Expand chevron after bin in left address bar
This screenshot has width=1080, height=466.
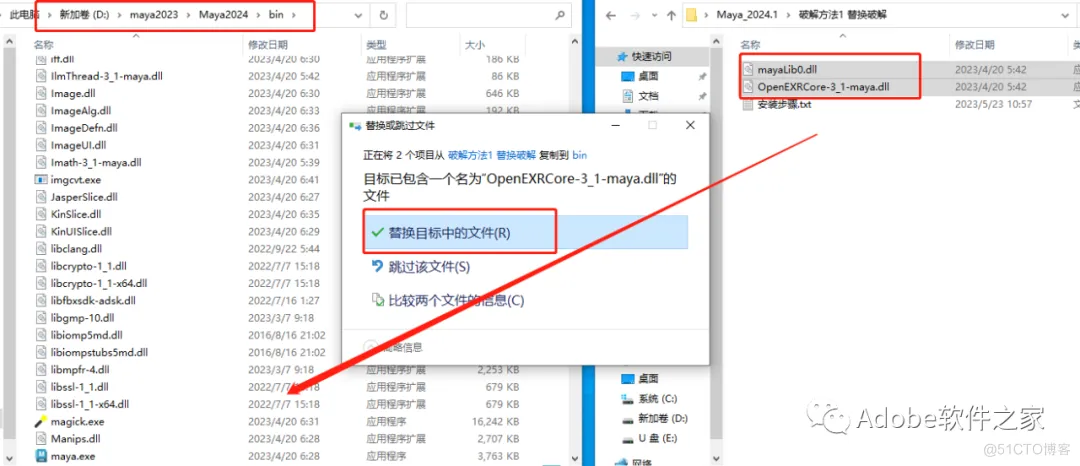pos(294,14)
